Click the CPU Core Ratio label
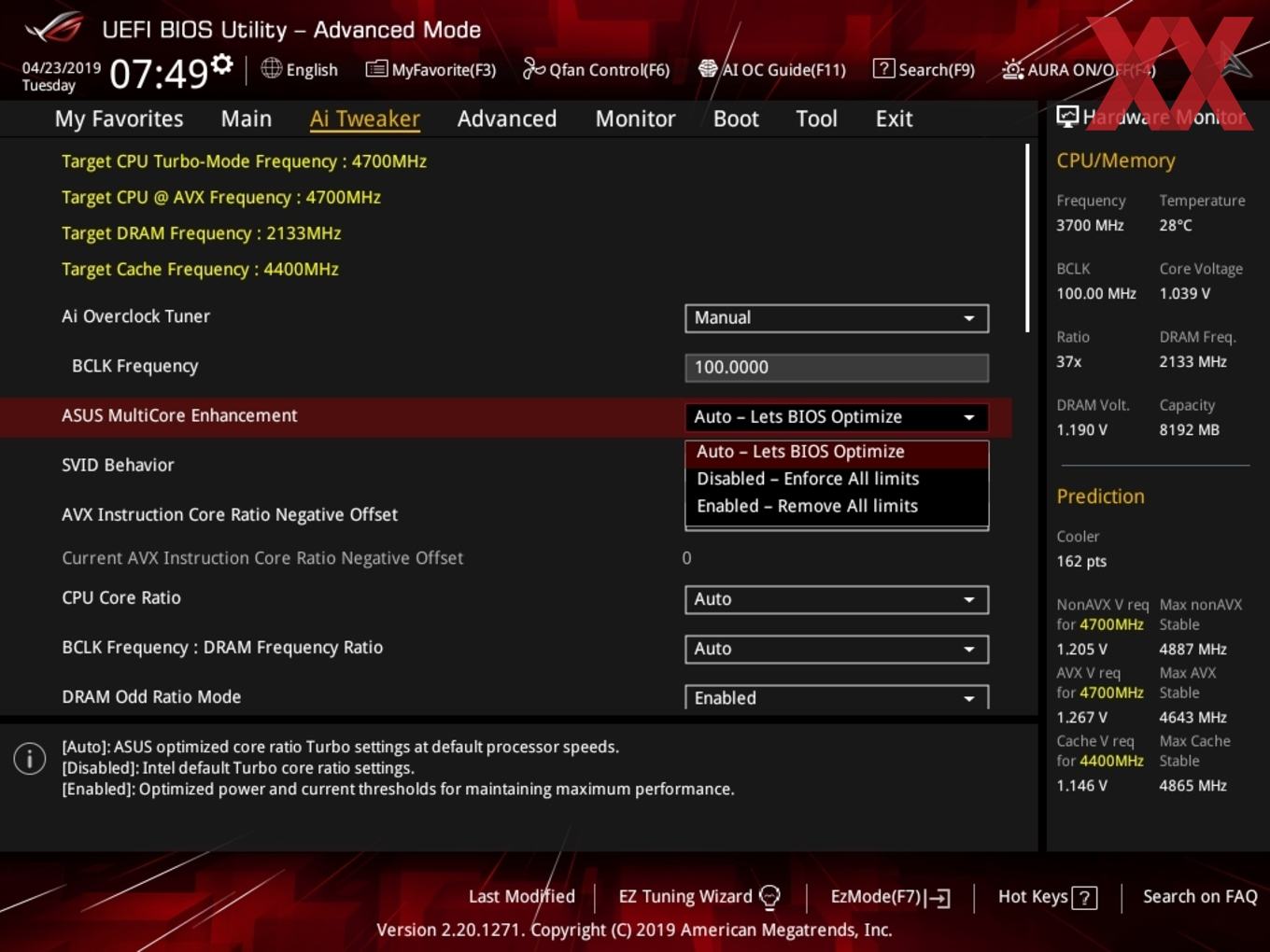 pos(121,598)
